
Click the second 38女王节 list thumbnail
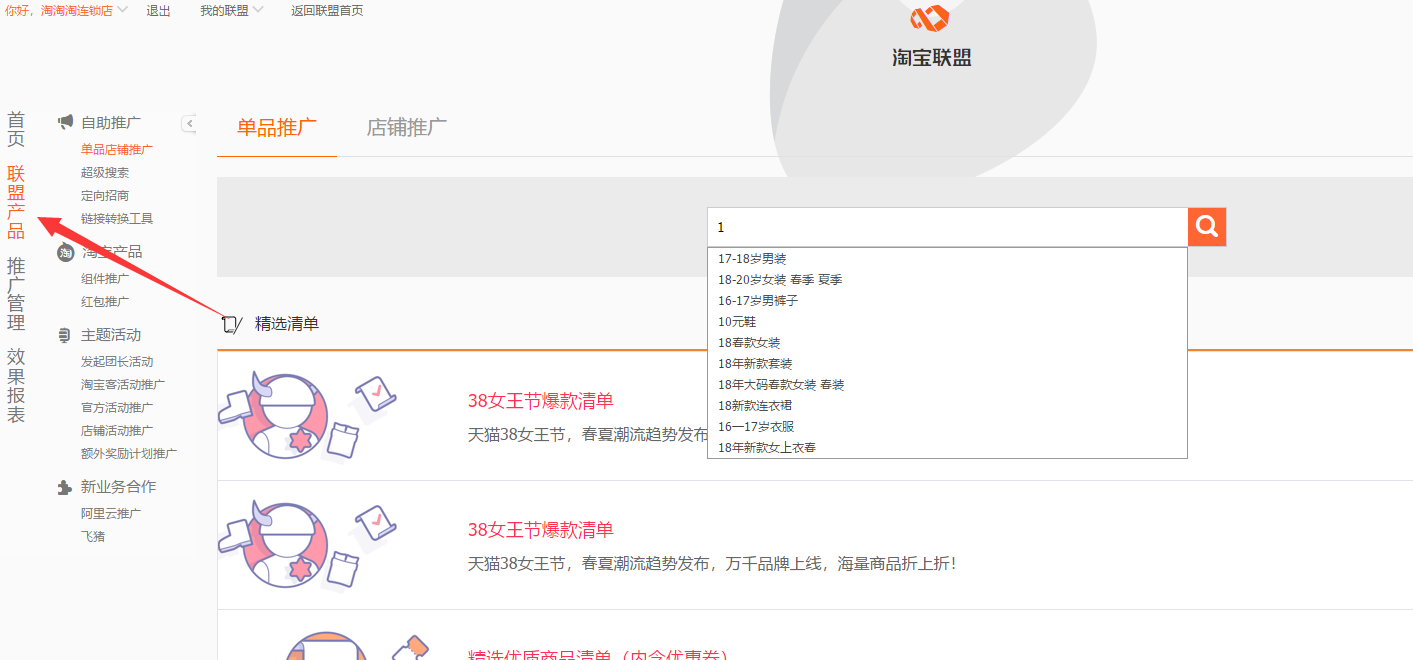click(x=308, y=545)
